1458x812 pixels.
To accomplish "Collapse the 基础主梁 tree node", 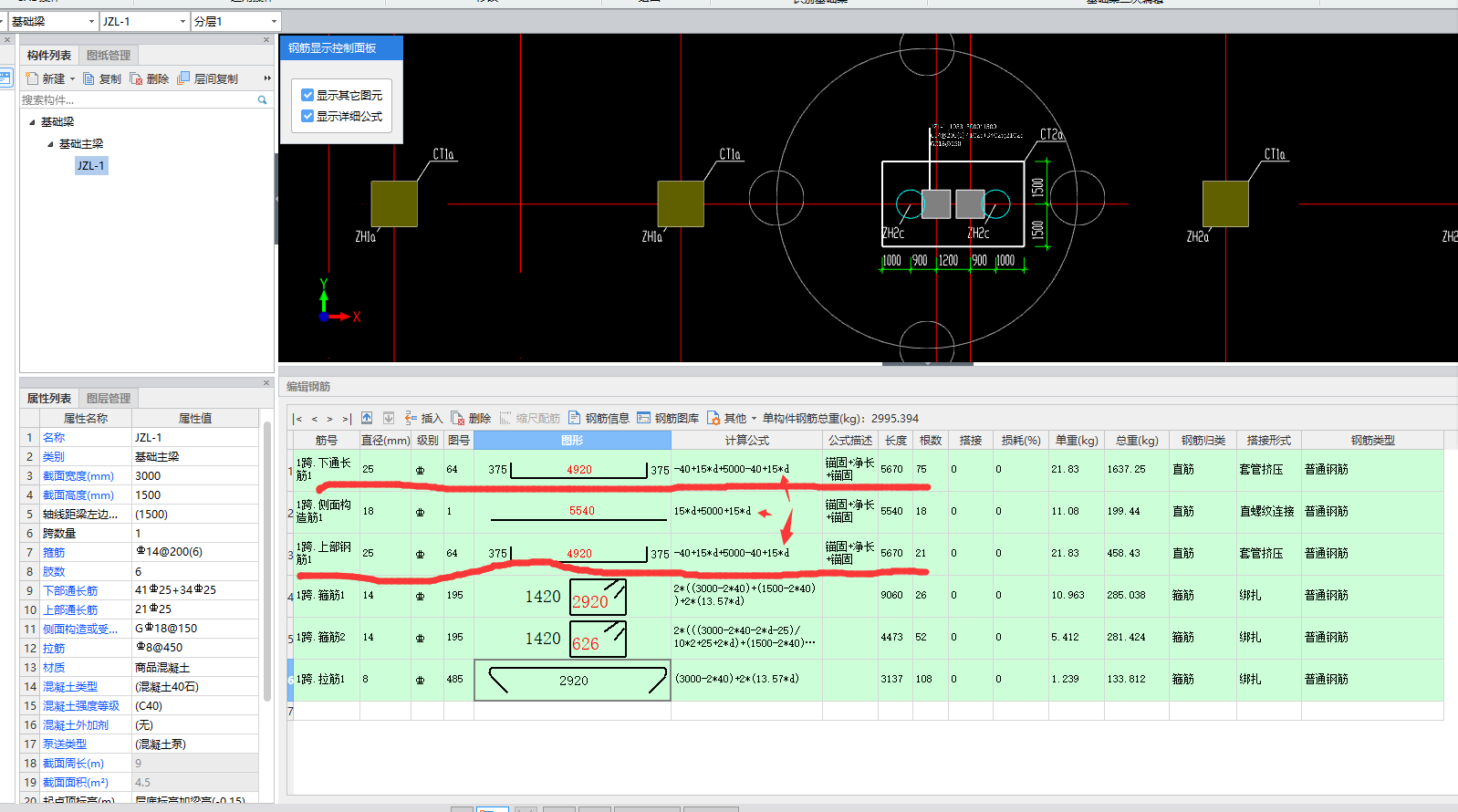I will pos(50,144).
